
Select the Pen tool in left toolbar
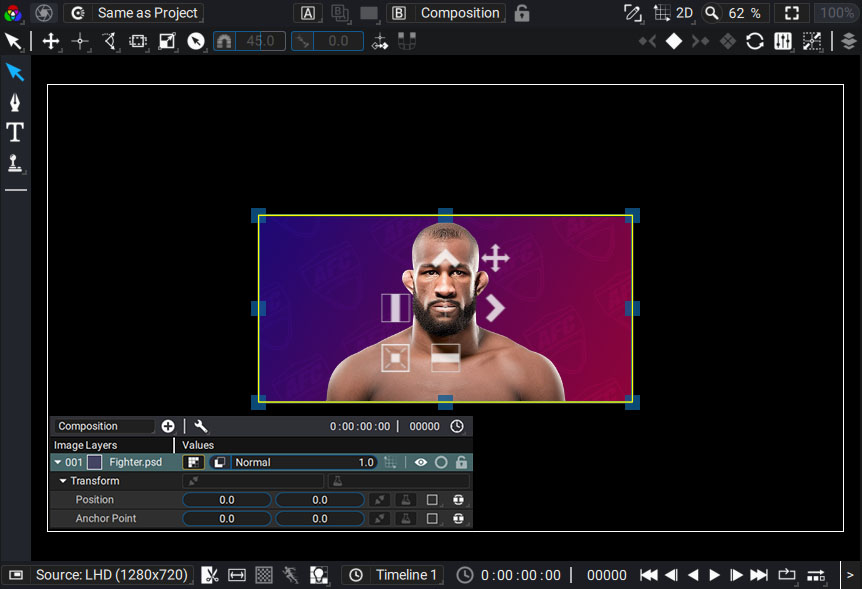[15, 102]
